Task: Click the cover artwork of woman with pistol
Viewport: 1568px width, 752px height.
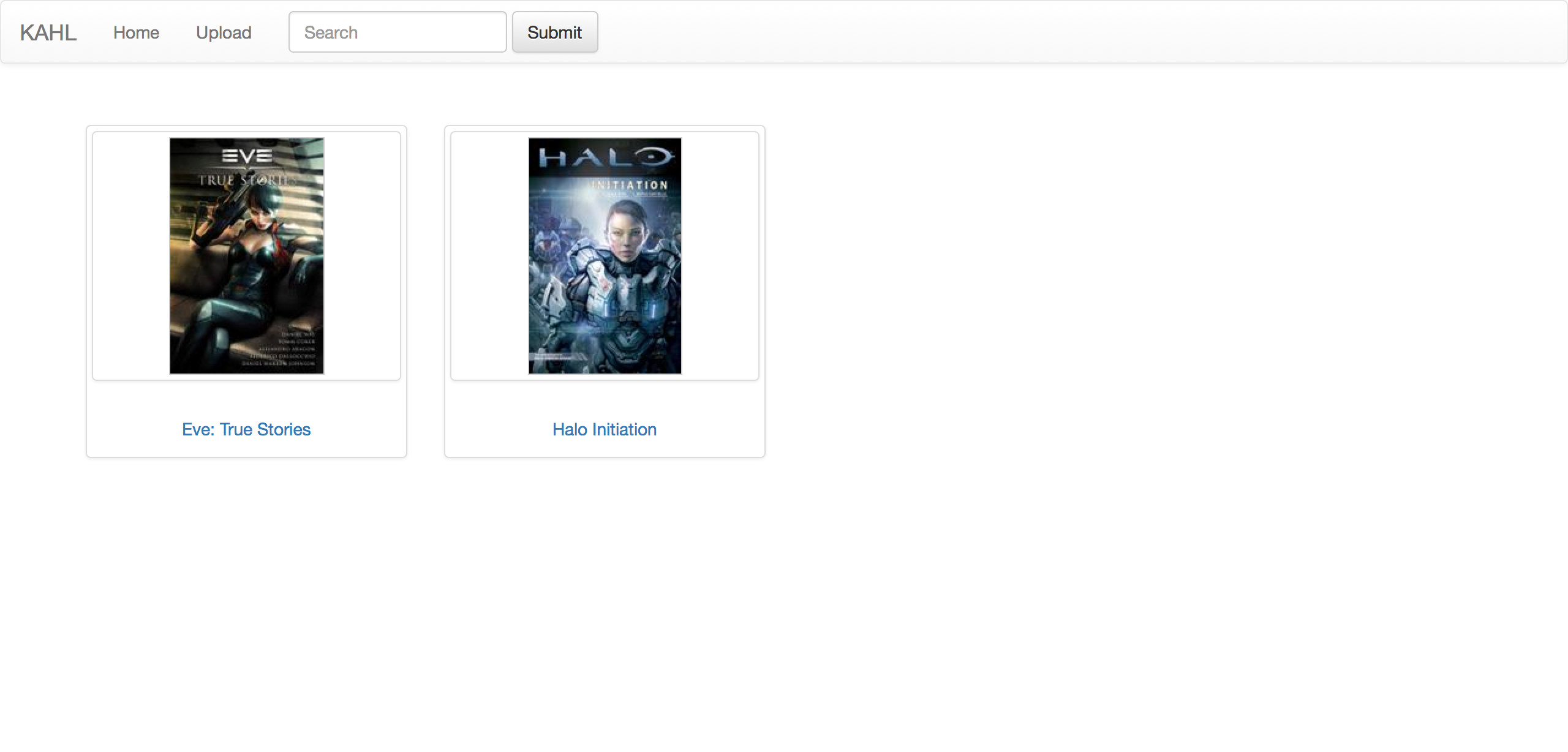Action: click(246, 255)
